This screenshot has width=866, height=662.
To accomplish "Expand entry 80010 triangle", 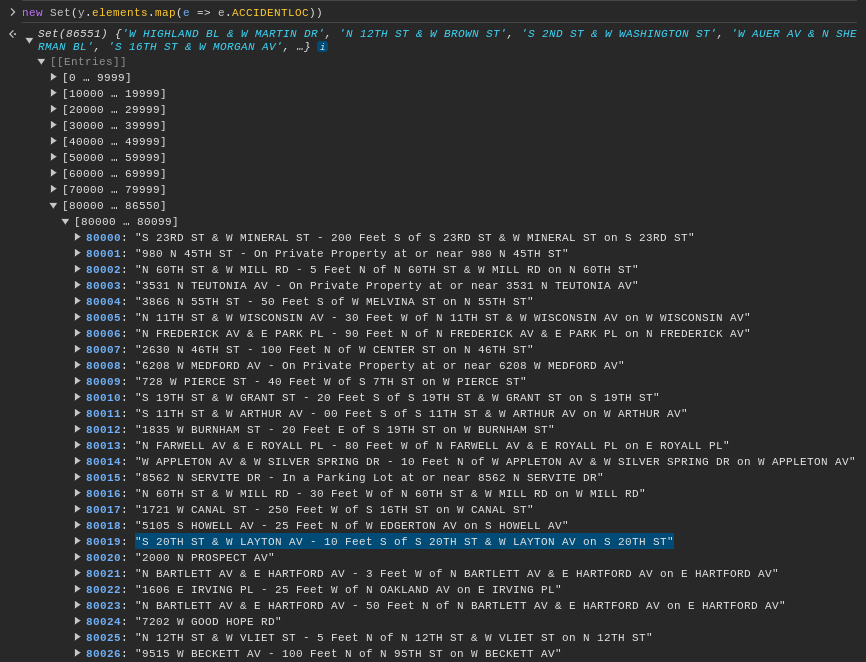I will click(78, 398).
